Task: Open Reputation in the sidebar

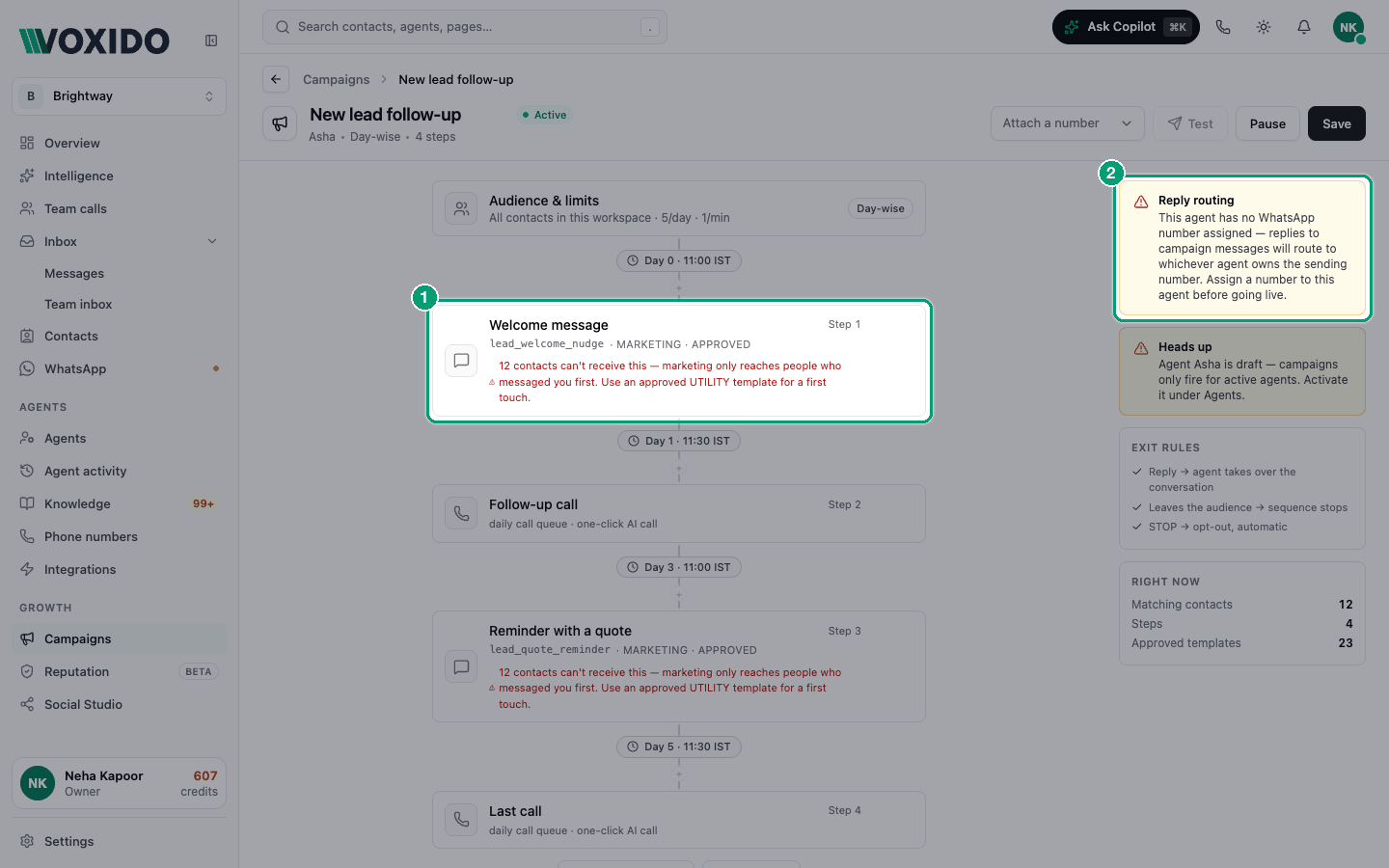Action: (x=119, y=671)
